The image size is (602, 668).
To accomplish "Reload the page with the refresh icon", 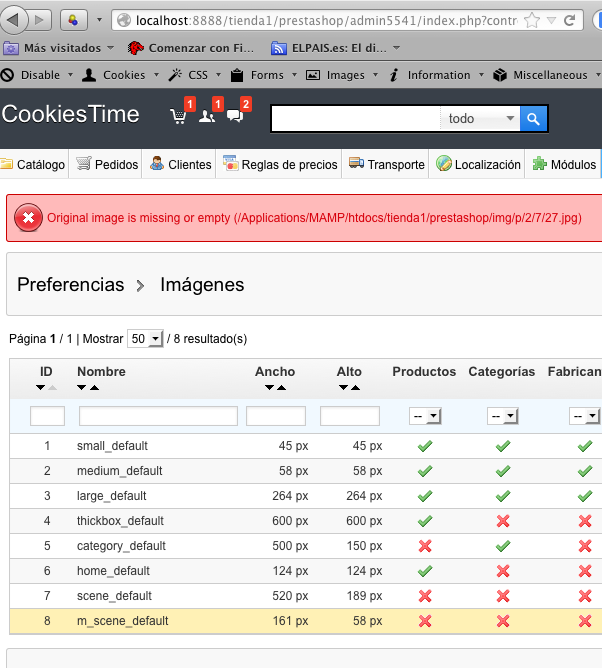I will pos(570,20).
